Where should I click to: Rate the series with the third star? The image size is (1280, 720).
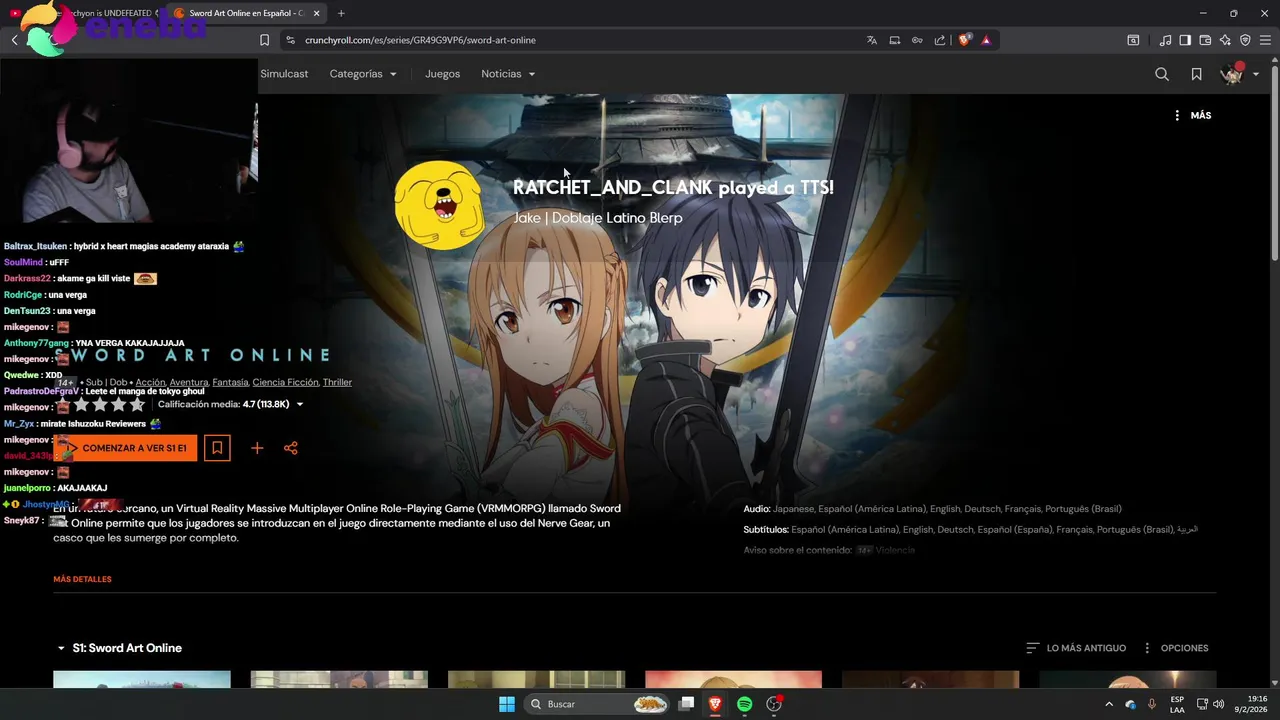[x=100, y=404]
